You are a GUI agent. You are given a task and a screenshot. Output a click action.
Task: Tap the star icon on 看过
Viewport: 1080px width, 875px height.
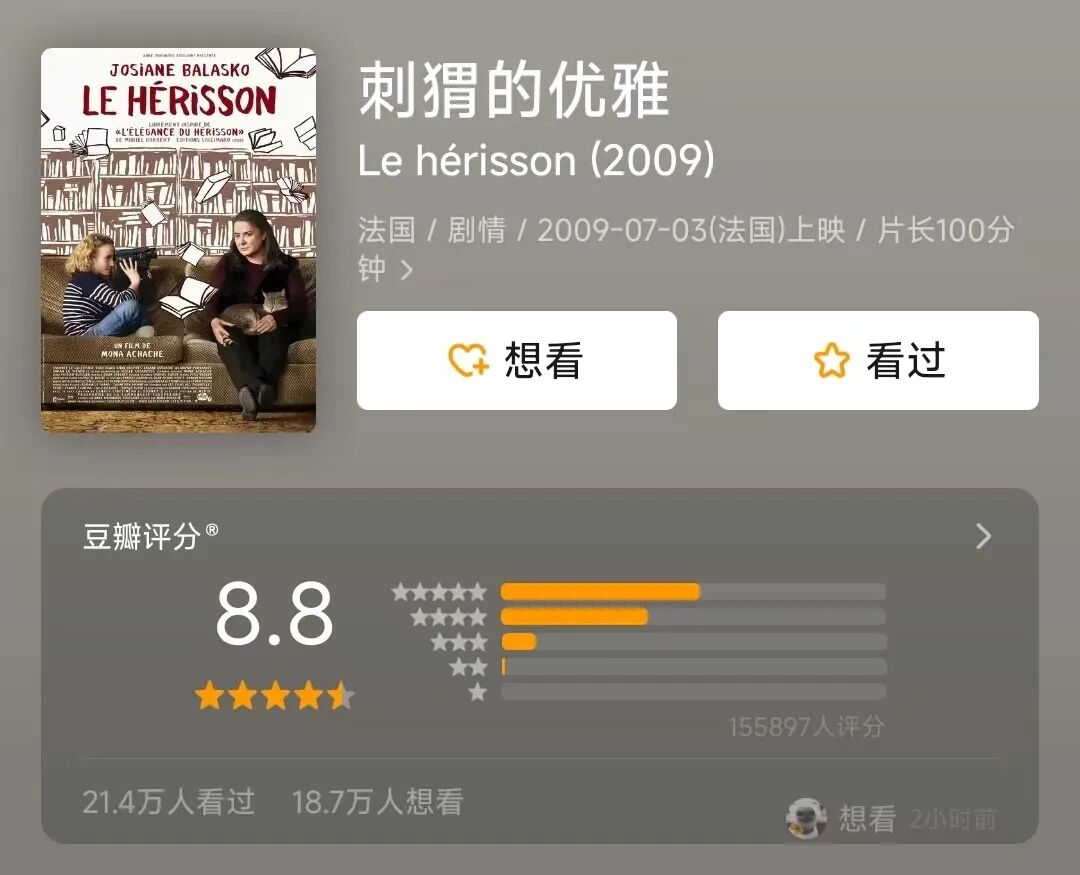[831, 360]
